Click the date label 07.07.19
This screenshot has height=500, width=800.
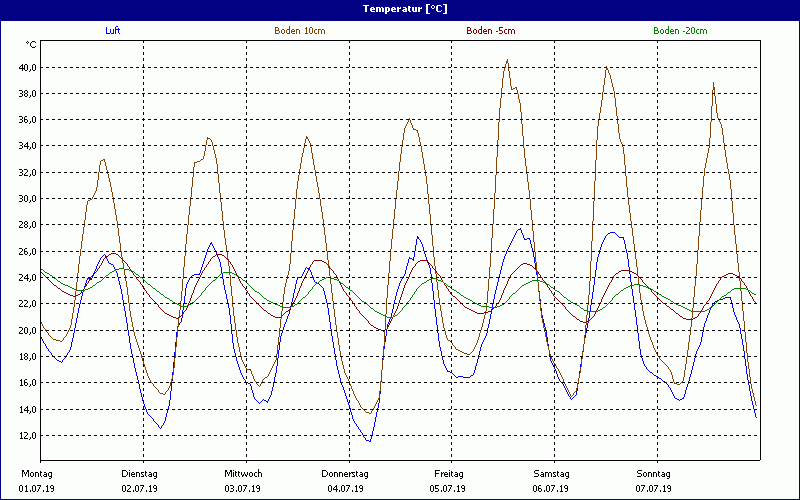[x=654, y=489]
